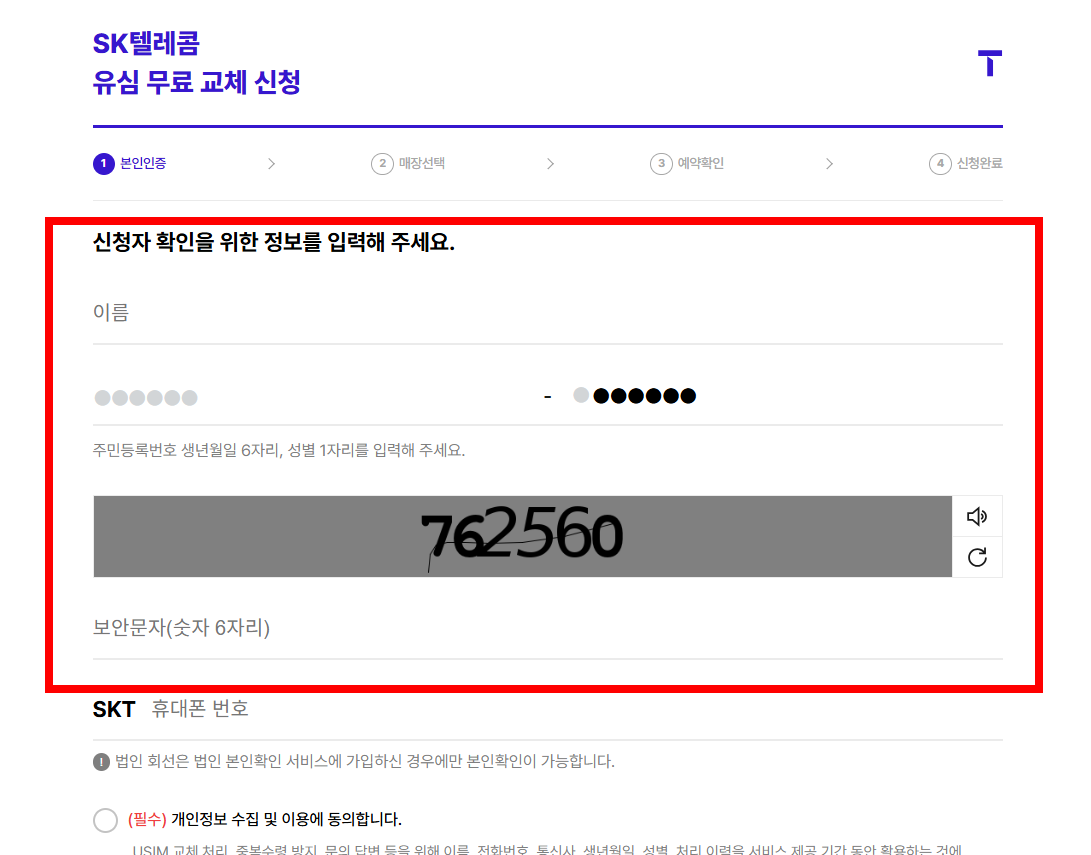Viewport: 1091px width, 855px height.
Task: Click the 법인 회선은 법인 본인확인 notice text
Action: tap(365, 762)
